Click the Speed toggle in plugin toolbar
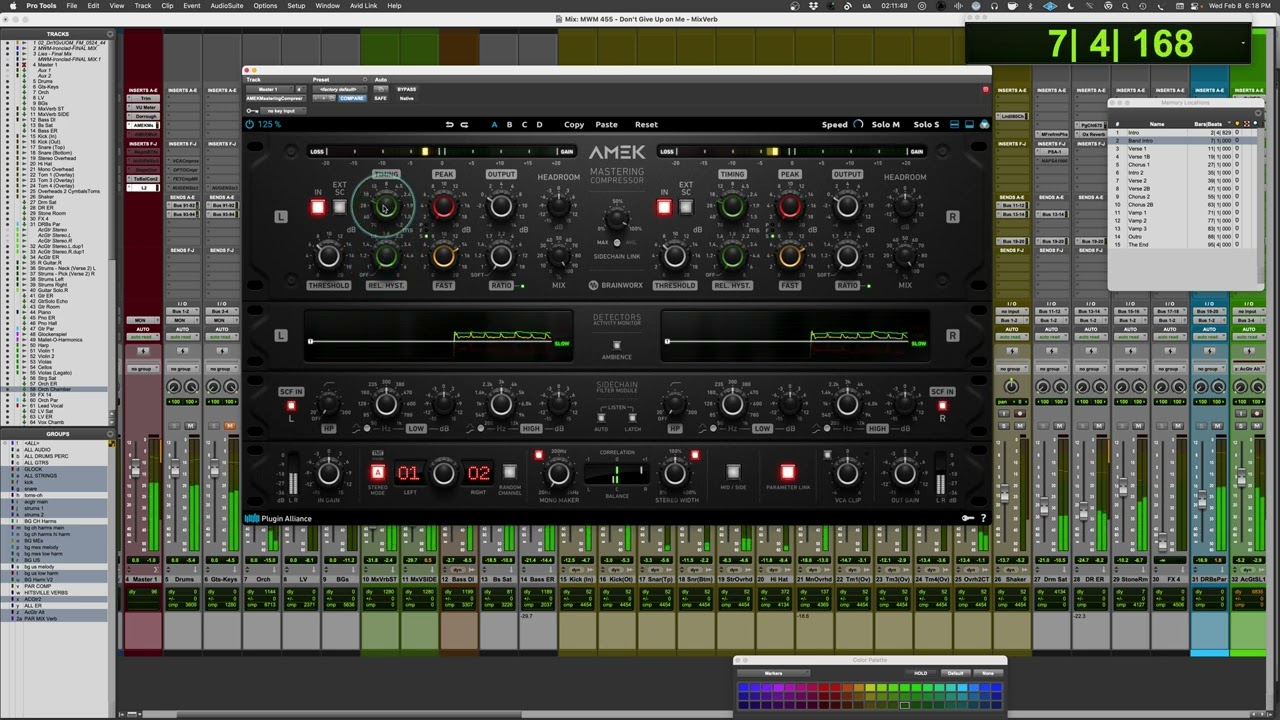Screen dimensions: 1280x720 [843, 125]
